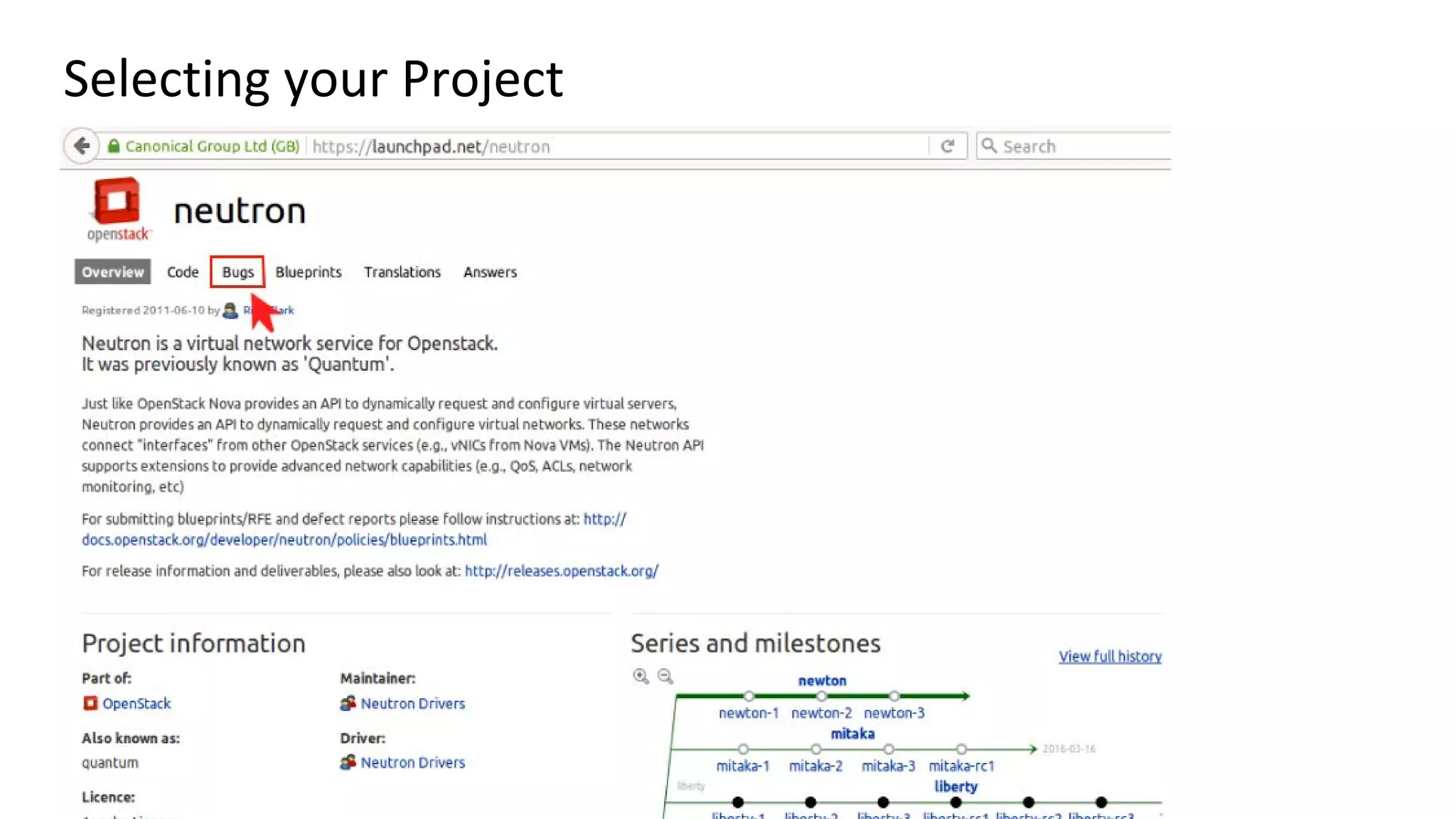Click the 'Series and milestones' heading
Viewport: 1456px width, 819px height.
point(755,643)
